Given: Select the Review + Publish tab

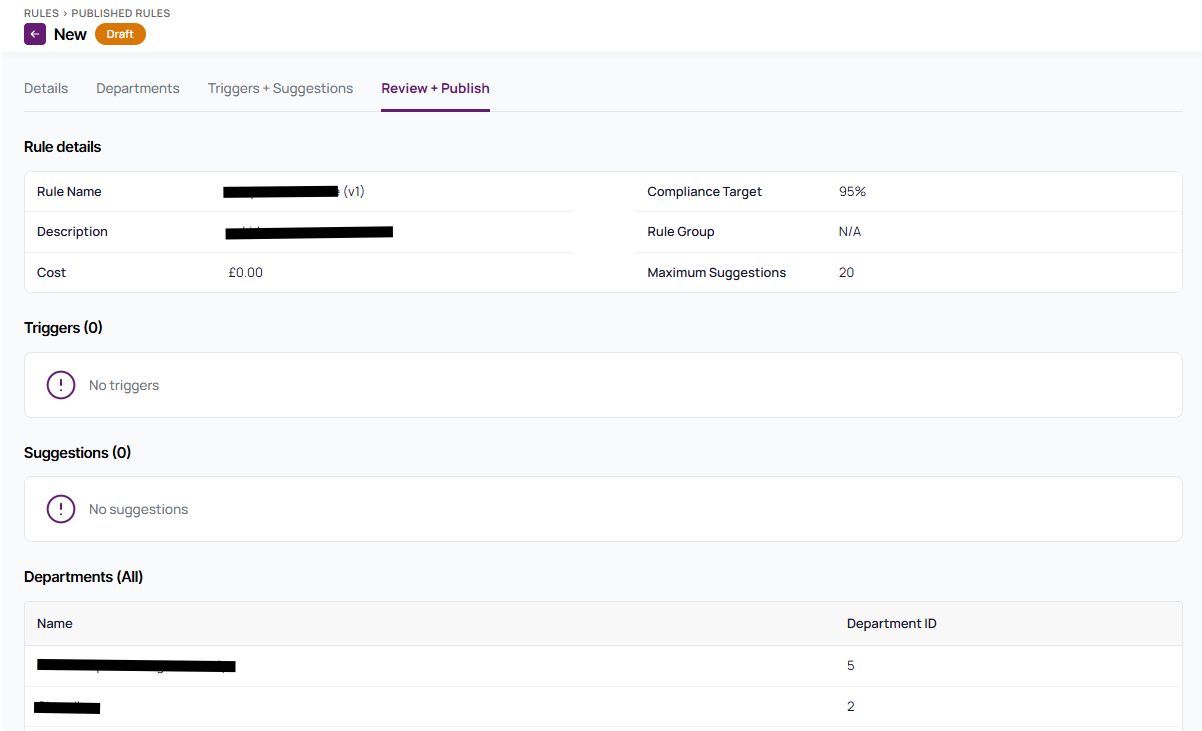Looking at the screenshot, I should point(435,88).
